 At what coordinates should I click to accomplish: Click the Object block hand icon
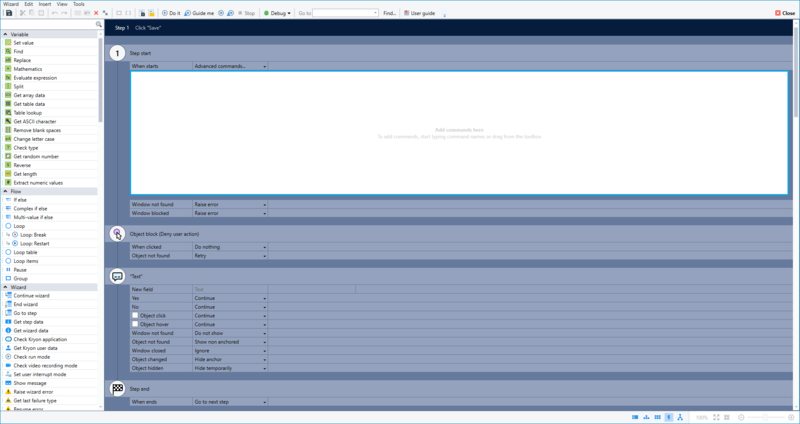click(117, 234)
